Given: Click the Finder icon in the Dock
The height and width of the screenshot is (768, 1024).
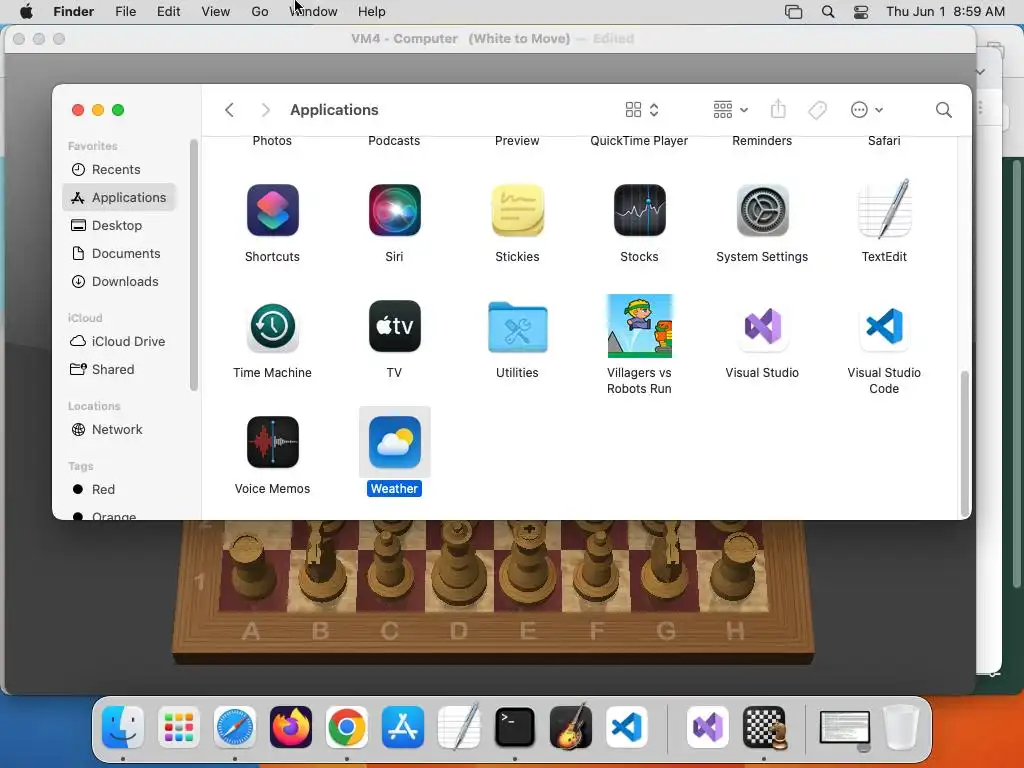Looking at the screenshot, I should pyautogui.click(x=123, y=727).
